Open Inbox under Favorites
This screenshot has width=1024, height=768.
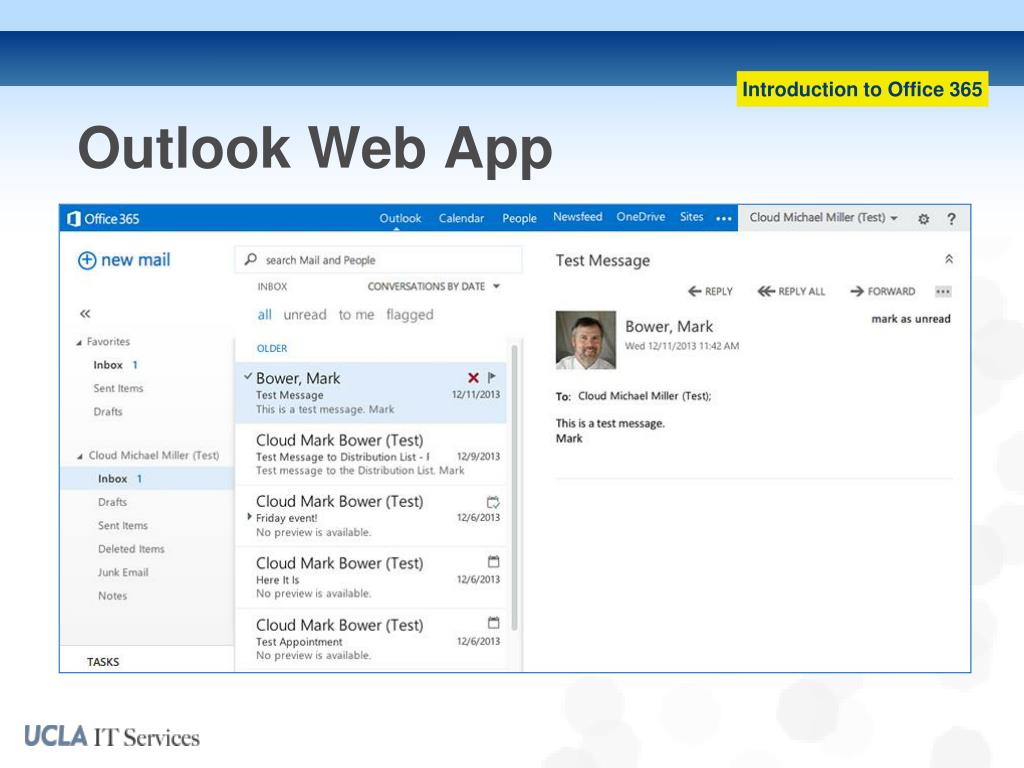coord(108,365)
